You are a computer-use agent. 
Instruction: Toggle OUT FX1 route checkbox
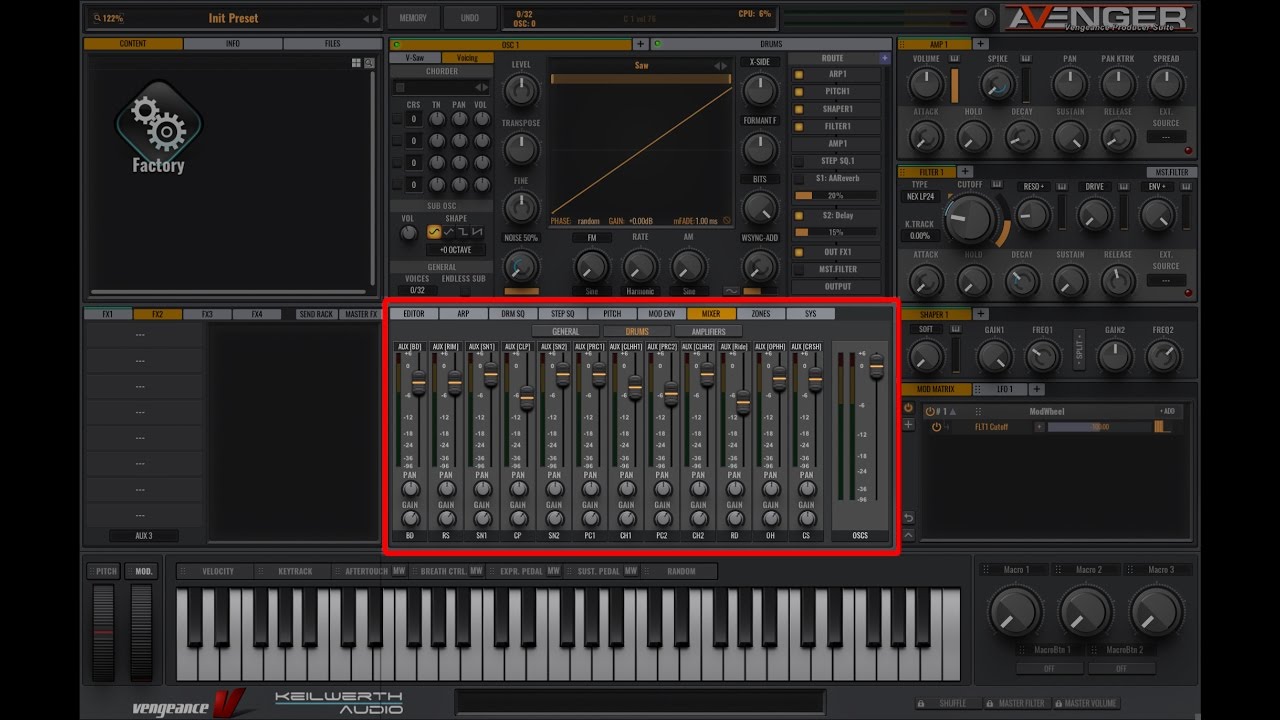pos(799,252)
